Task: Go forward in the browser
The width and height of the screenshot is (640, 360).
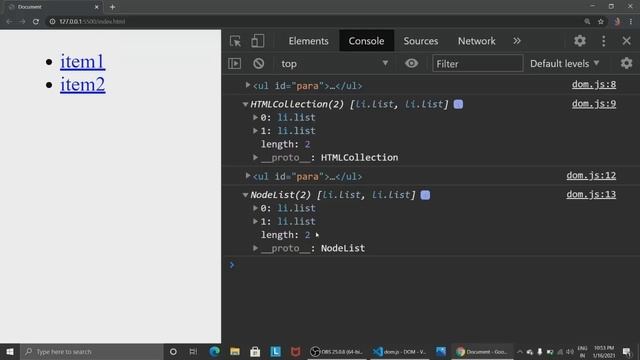Action: (22, 21)
